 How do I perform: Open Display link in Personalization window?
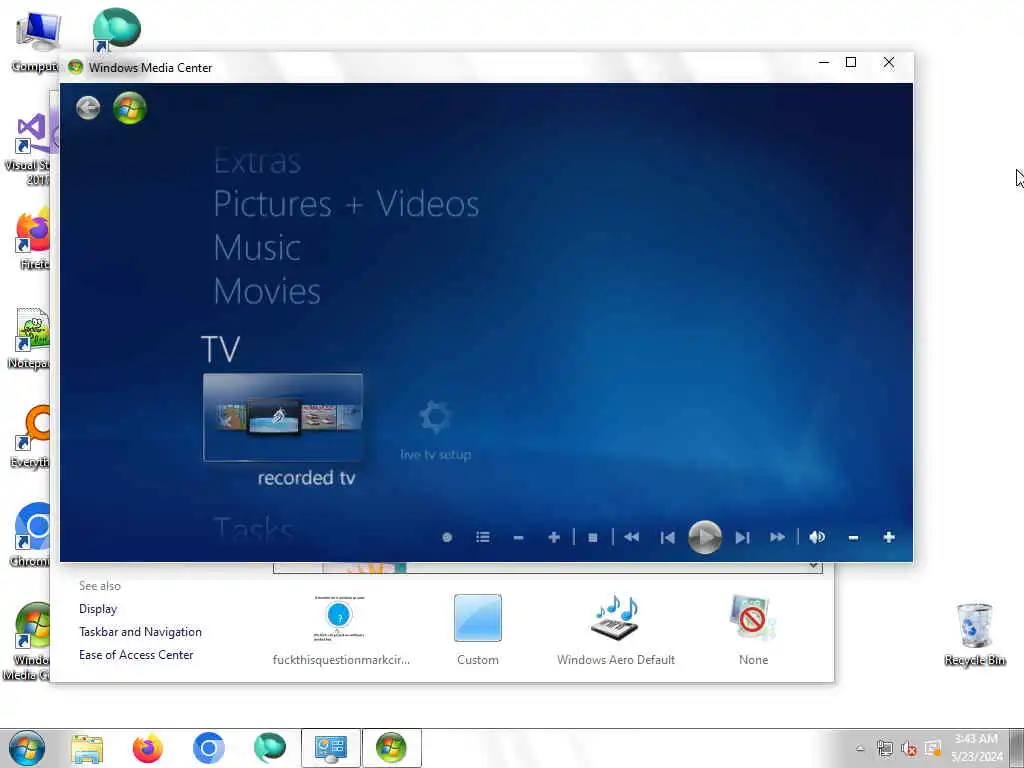pos(98,609)
